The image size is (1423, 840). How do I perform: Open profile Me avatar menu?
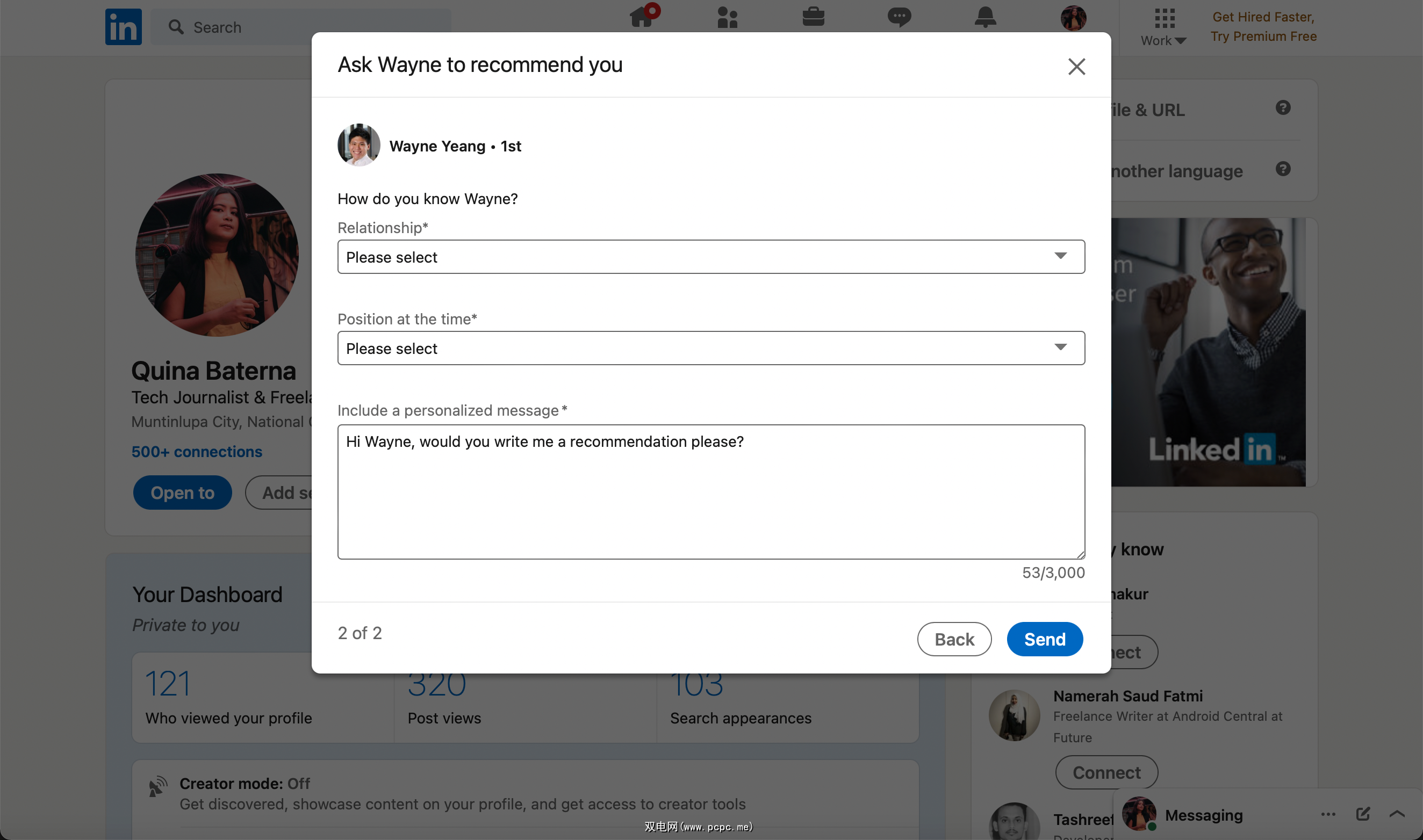pos(1073,18)
